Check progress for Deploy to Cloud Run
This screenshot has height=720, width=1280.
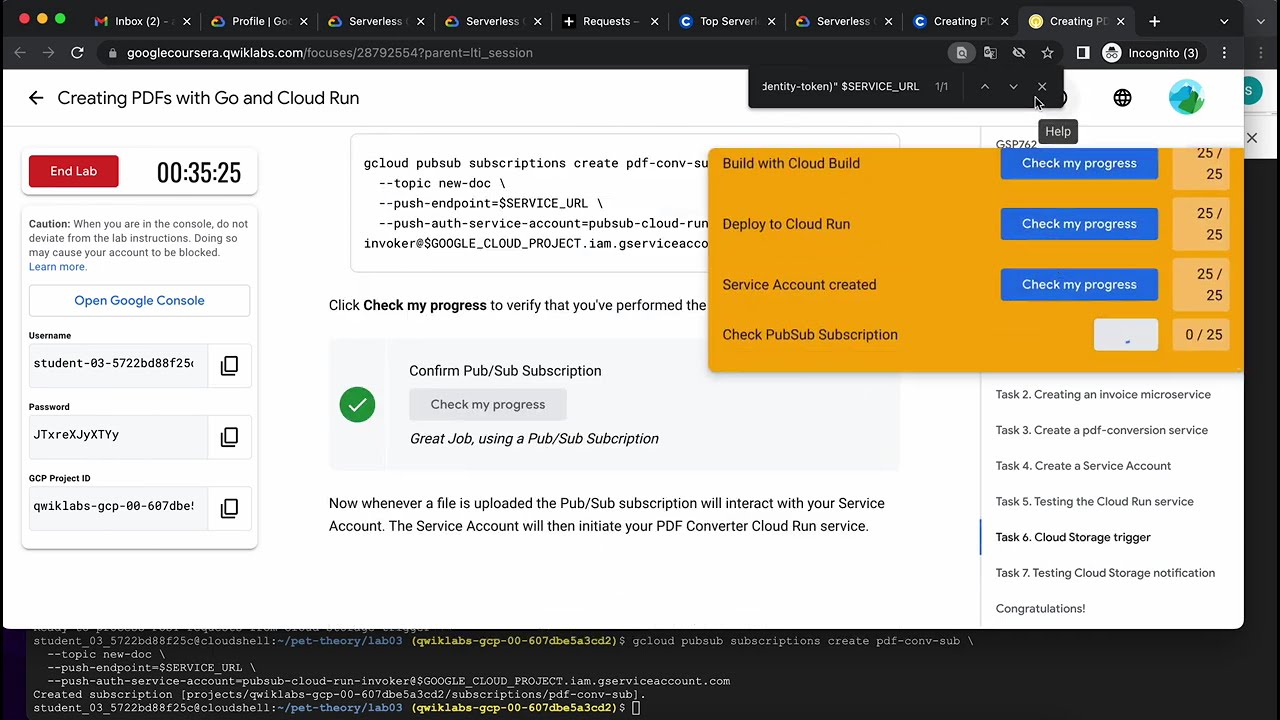point(1079,224)
